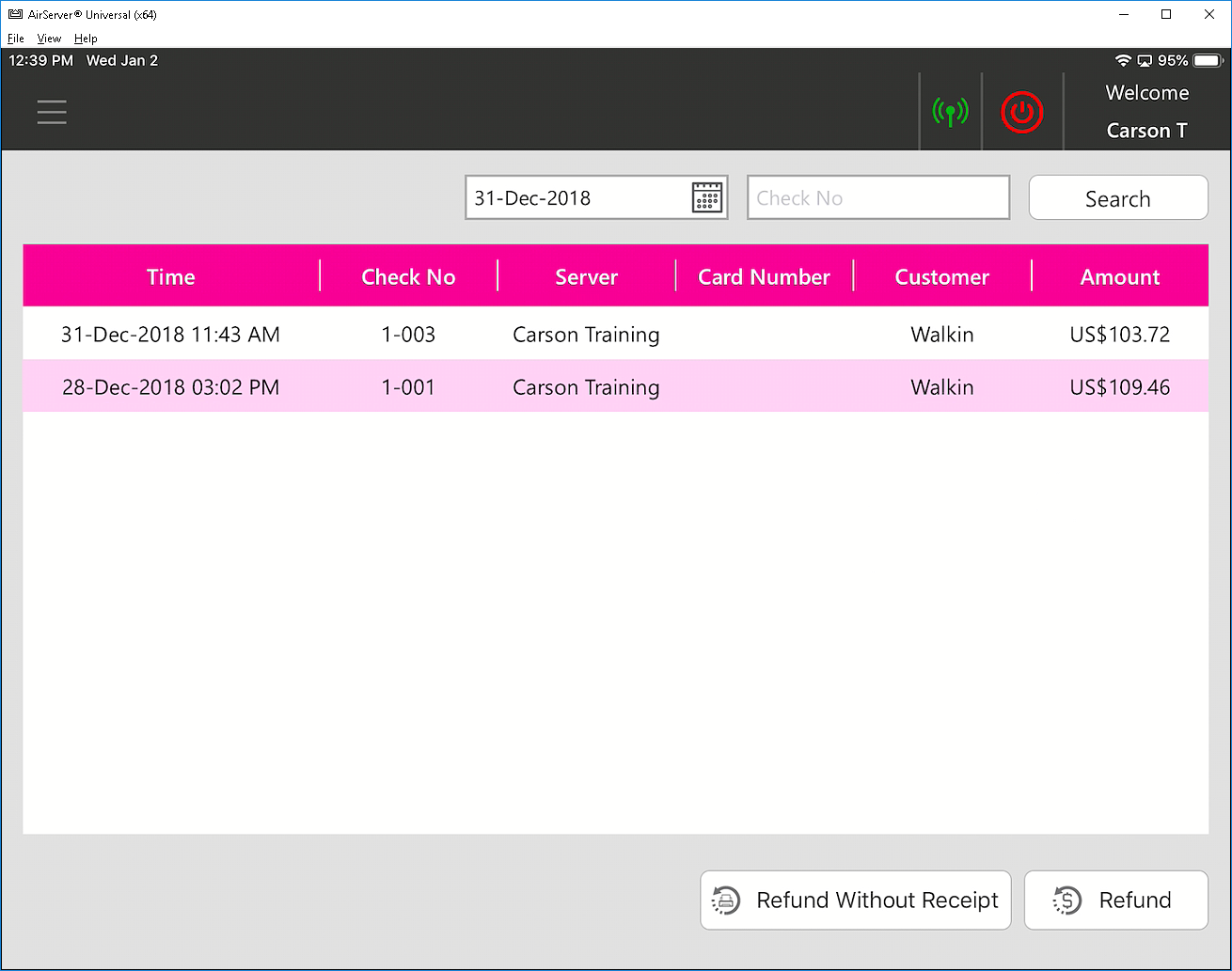Click the Search button

point(1117,198)
